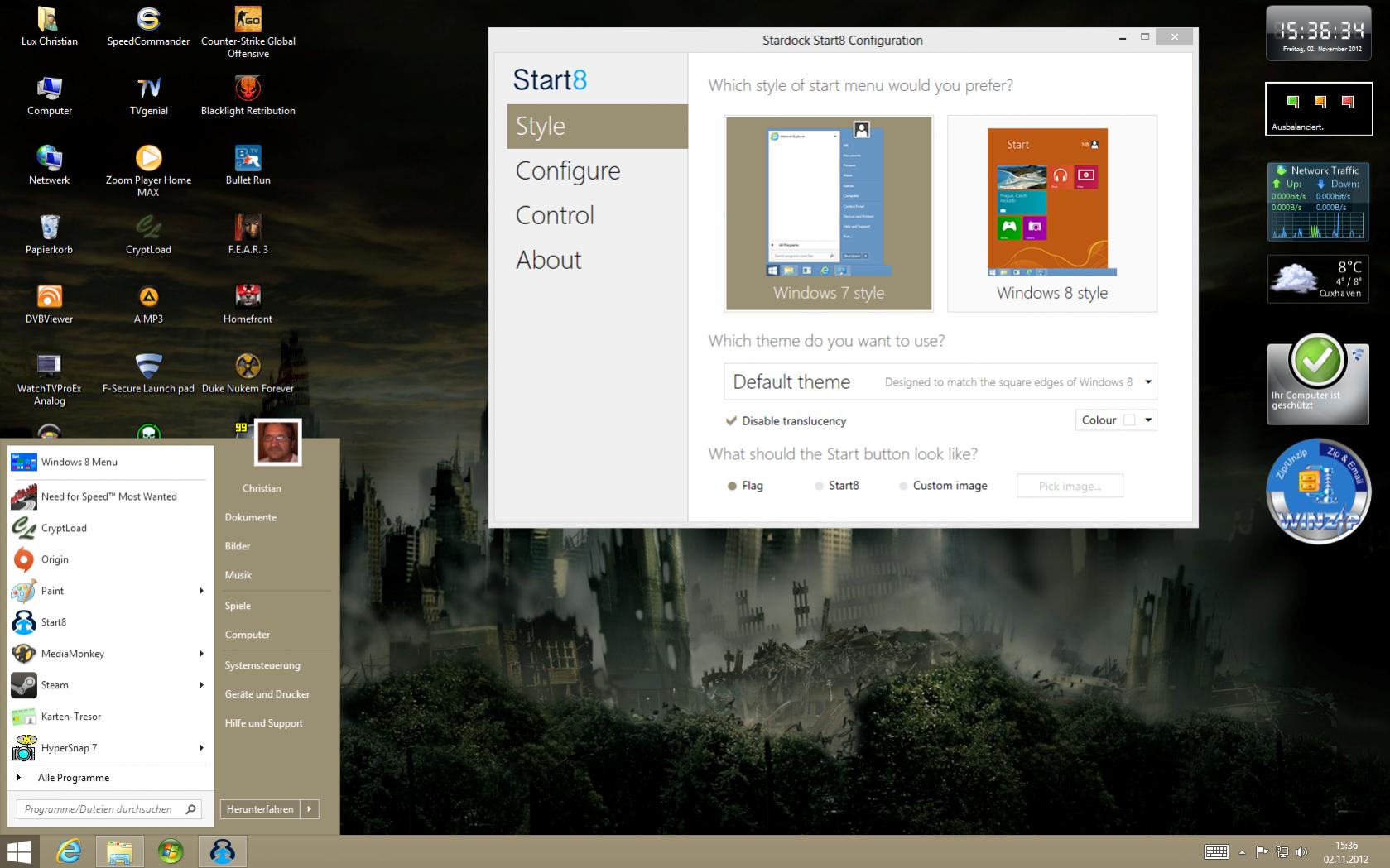Expand the Steam submenu arrow
1390x868 pixels.
(201, 685)
